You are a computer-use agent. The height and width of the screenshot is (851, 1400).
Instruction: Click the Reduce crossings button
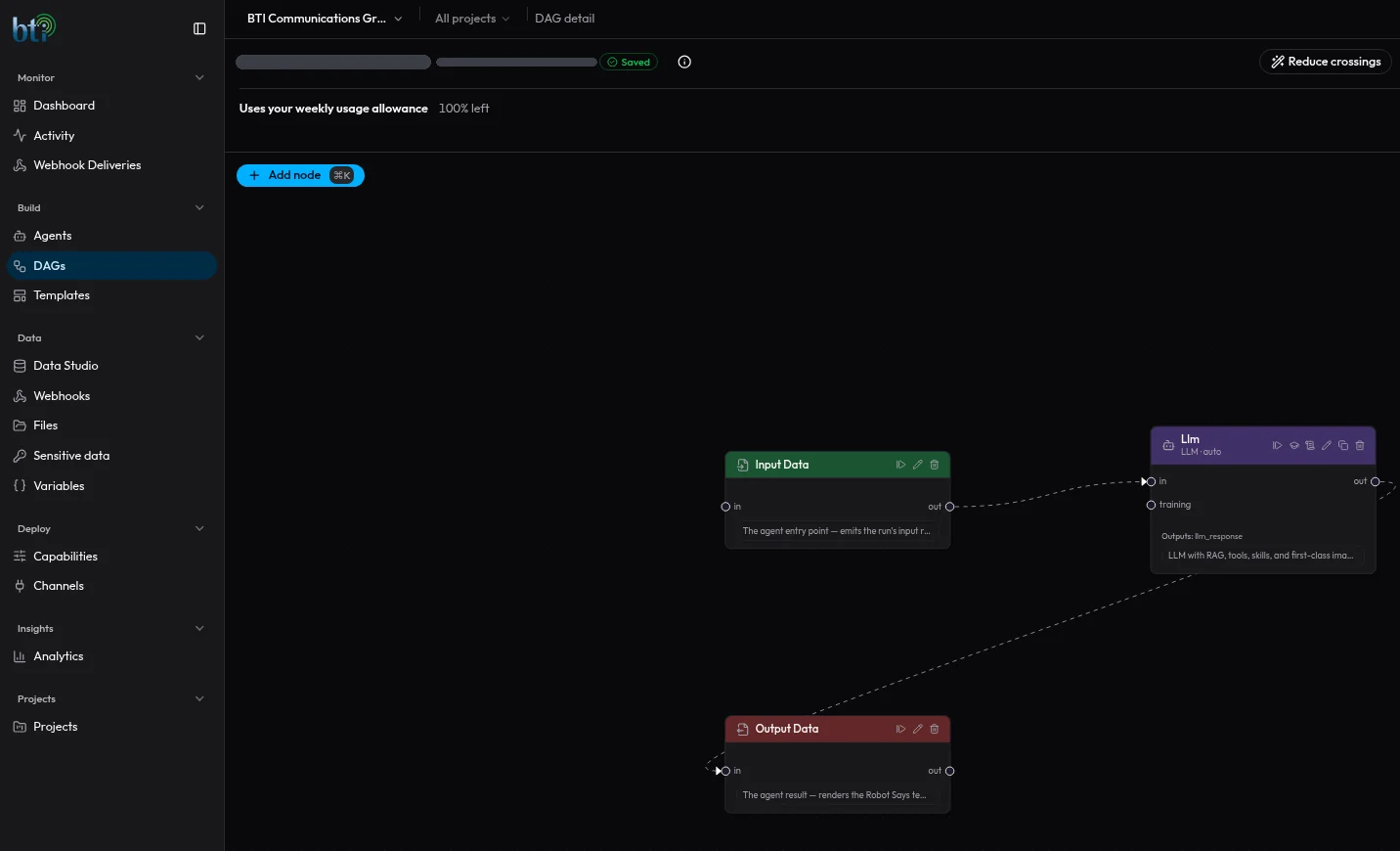1326,62
